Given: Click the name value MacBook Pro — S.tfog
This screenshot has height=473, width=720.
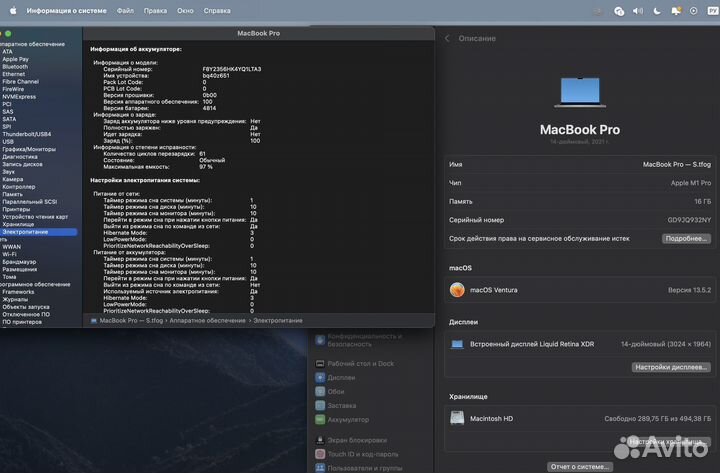Looking at the screenshot, I should pyautogui.click(x=677, y=164).
